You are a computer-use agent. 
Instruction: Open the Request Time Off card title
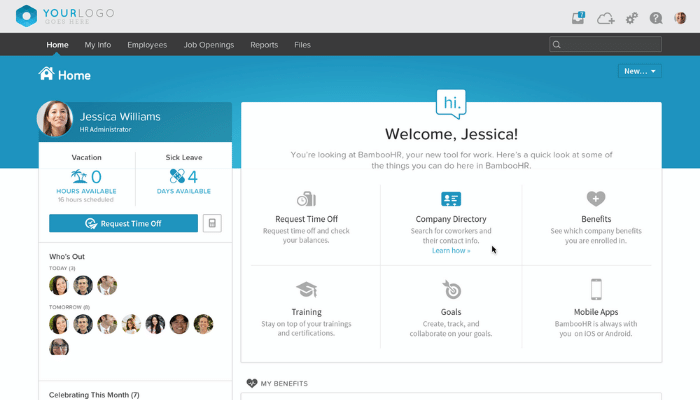point(306,219)
